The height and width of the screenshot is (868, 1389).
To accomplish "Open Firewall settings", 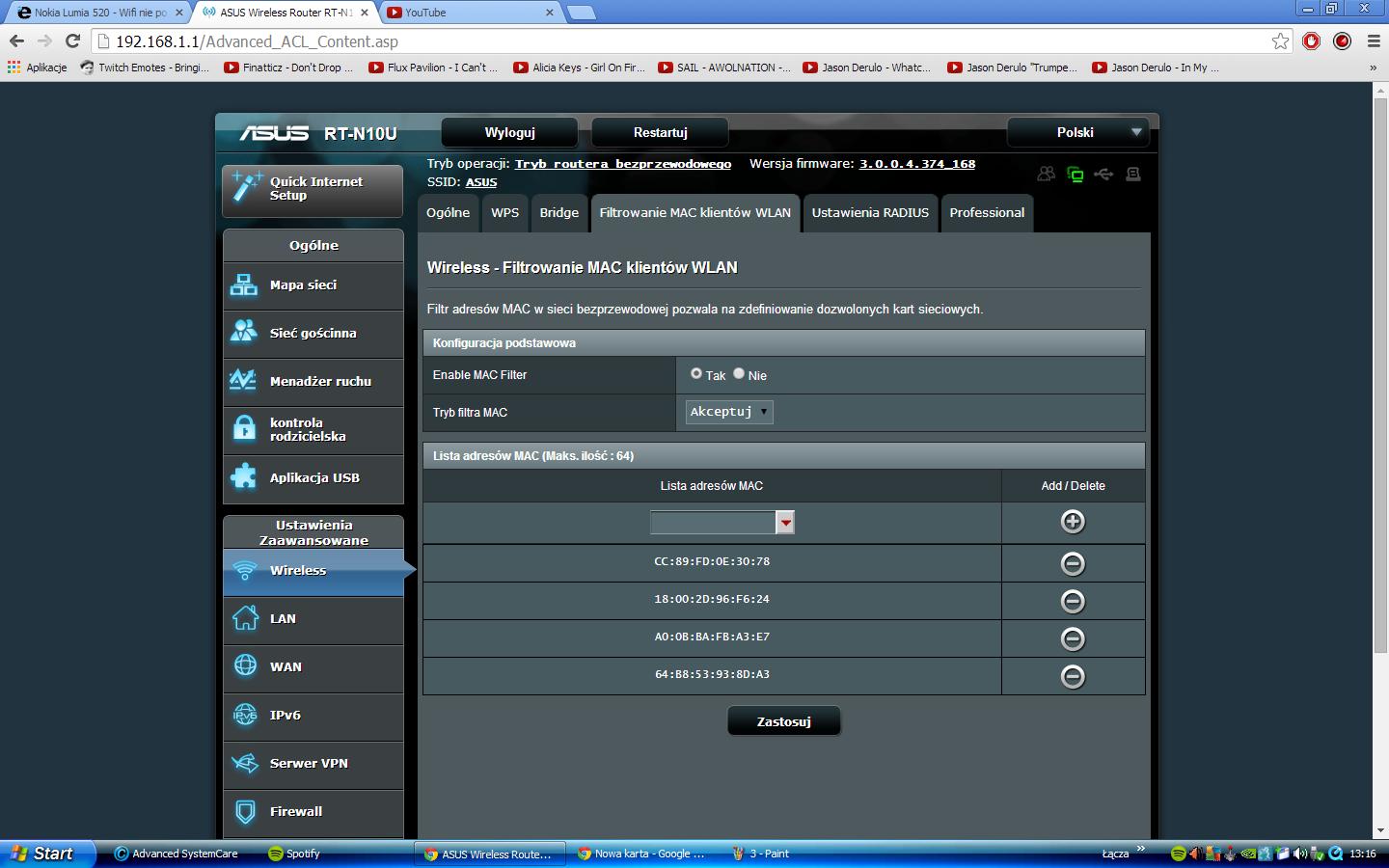I will (x=313, y=812).
